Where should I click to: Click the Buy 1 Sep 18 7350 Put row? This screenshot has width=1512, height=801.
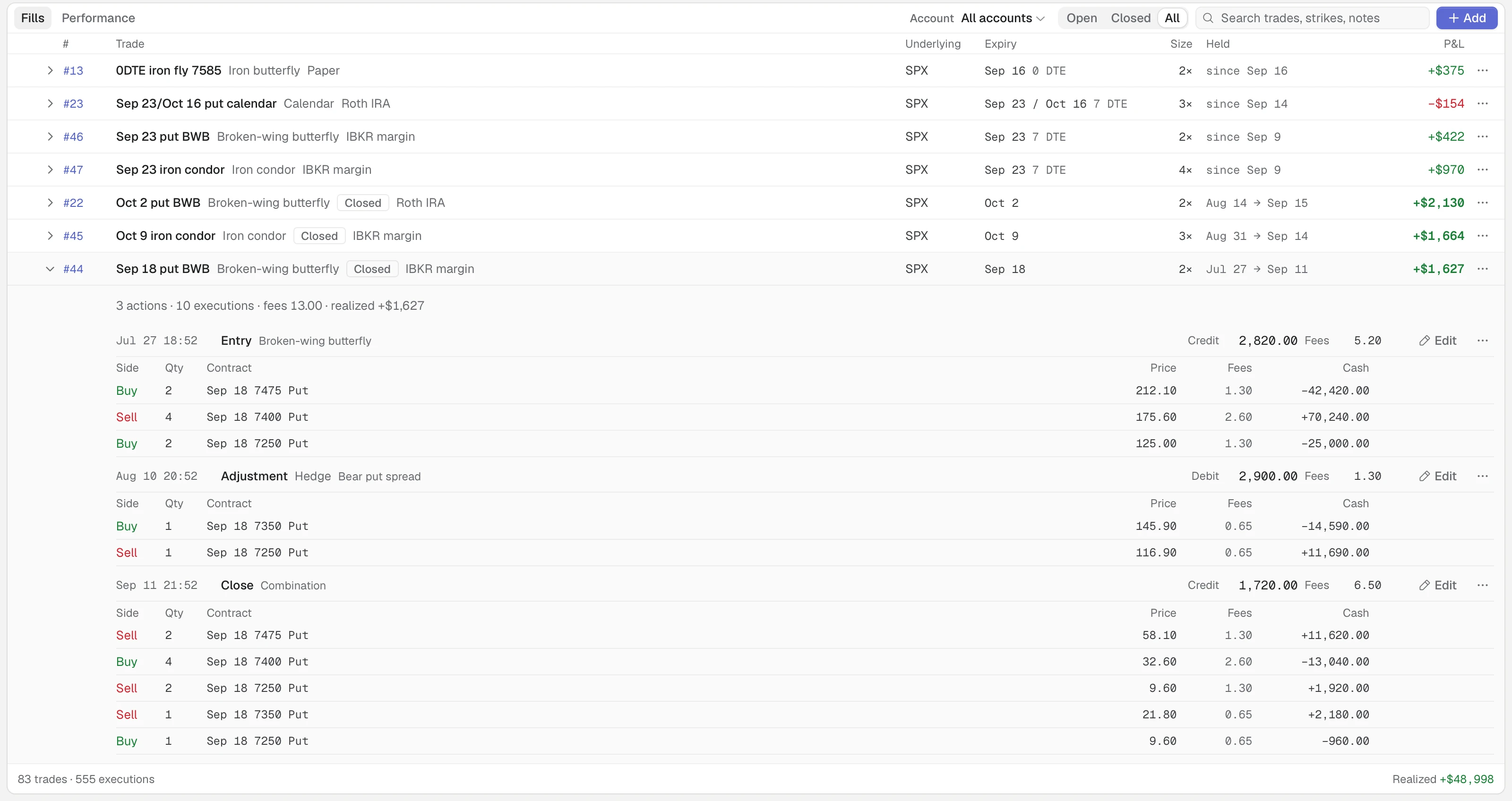point(805,526)
